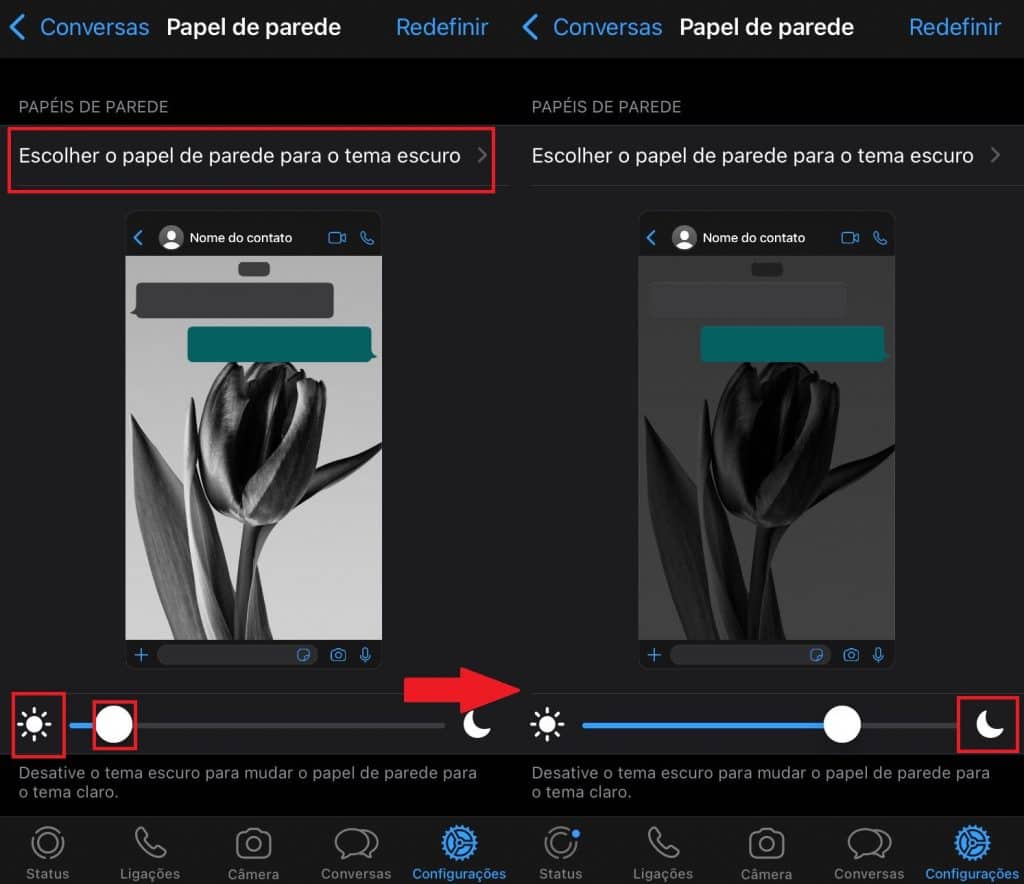
Task: Tap Redefinir in the right screen
Action: 955,27
